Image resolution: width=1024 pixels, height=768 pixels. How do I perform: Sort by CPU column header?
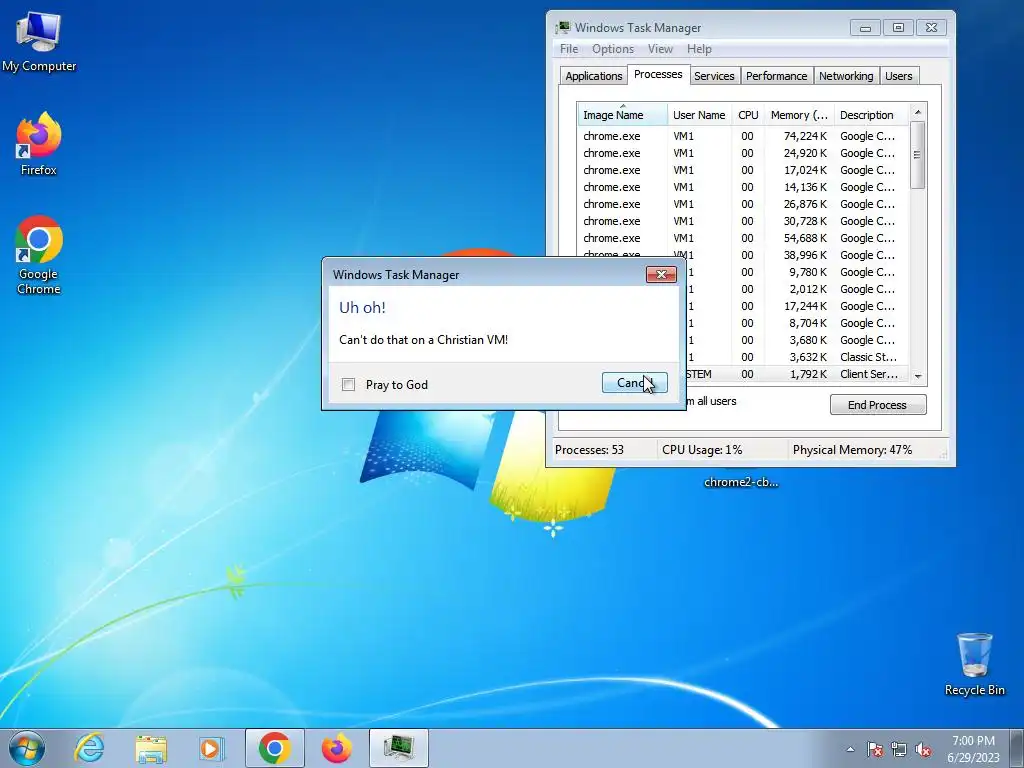pos(748,114)
